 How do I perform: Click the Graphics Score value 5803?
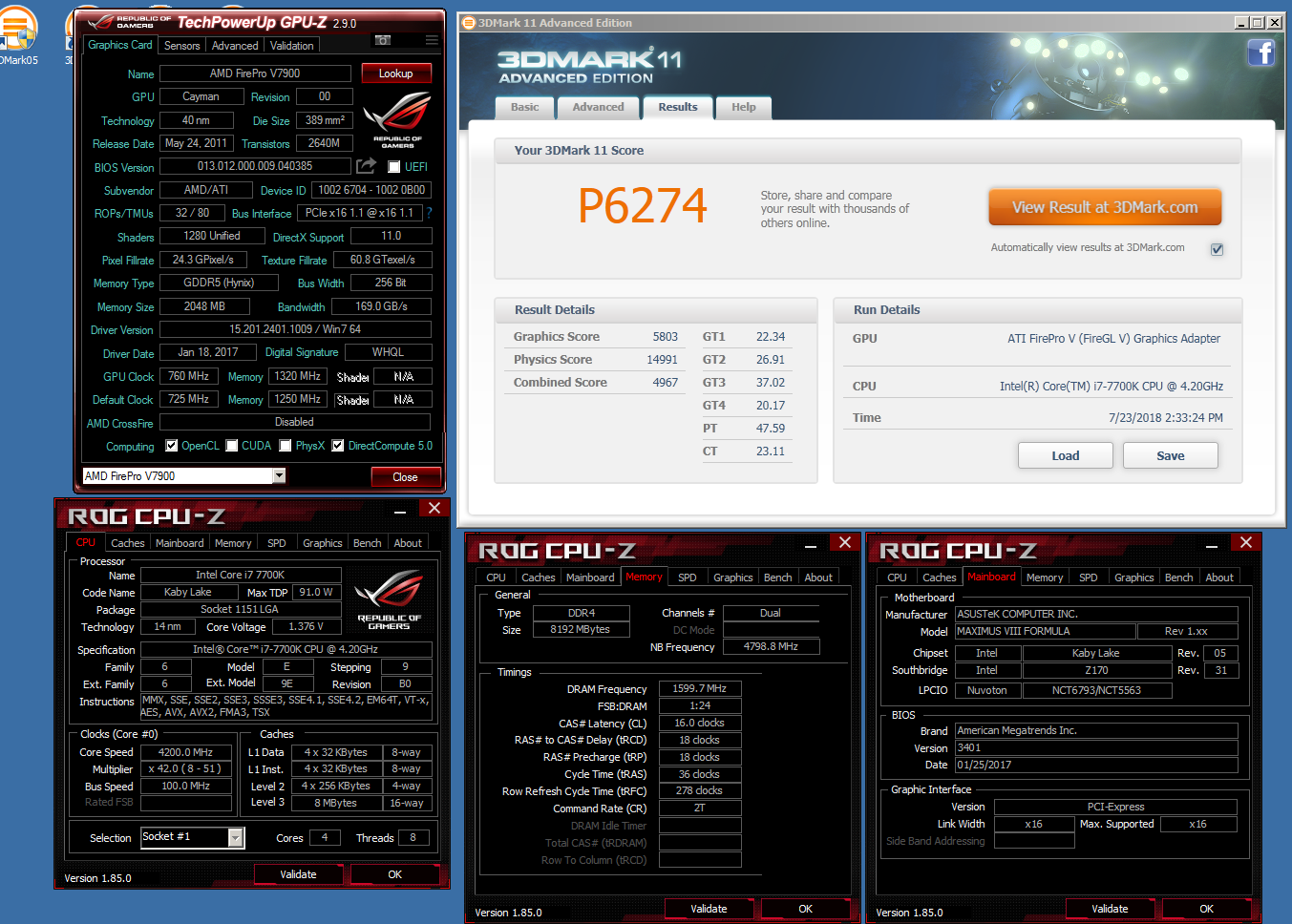pos(665,337)
